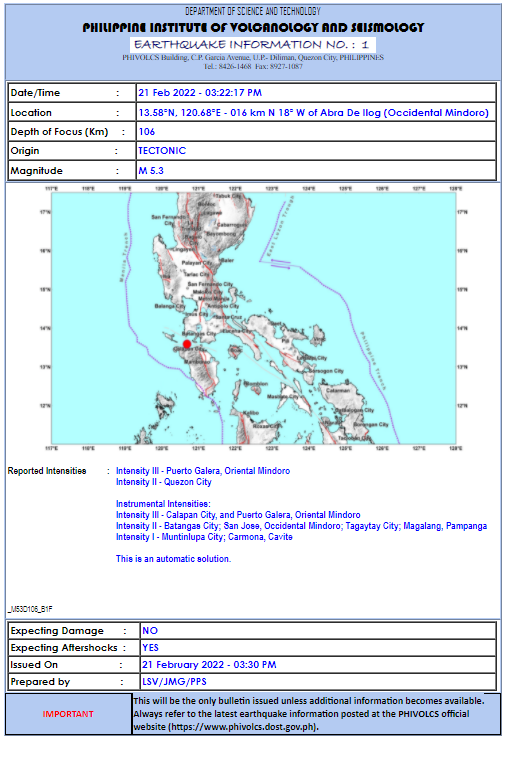The height and width of the screenshot is (757, 513).
Task: Click the 'Location' row label
Action: (31, 112)
